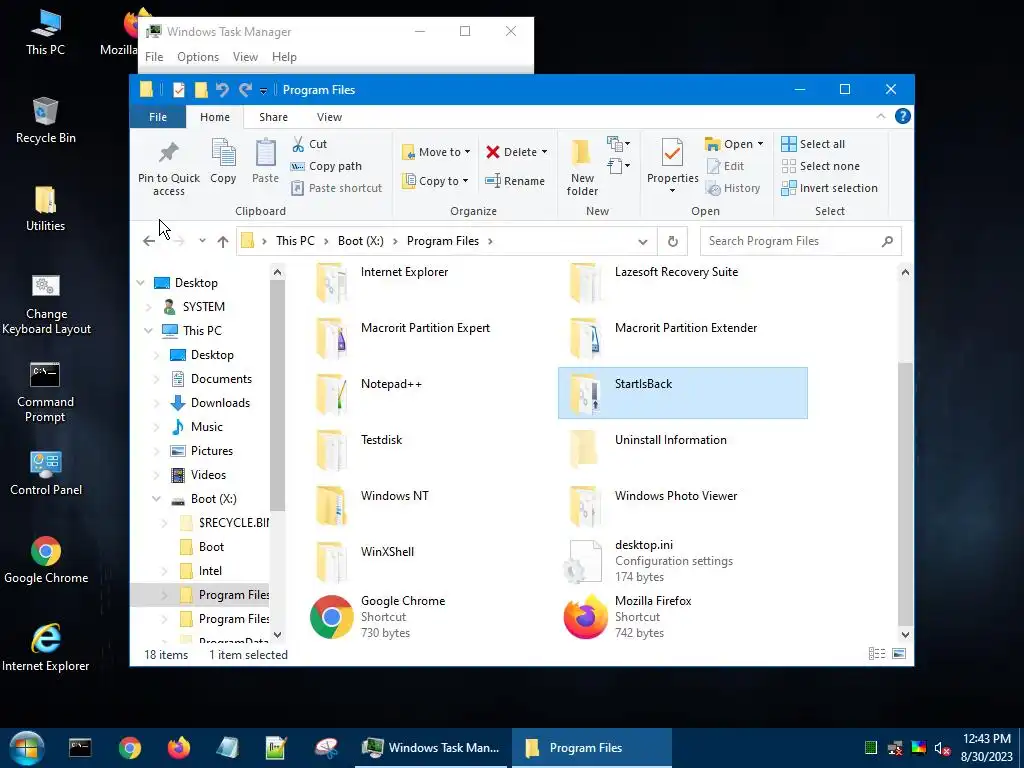Open the Delete options arrow

click(x=544, y=152)
